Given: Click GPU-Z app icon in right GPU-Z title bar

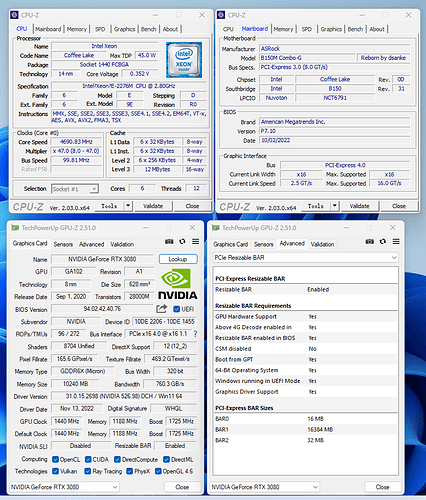Looking at the screenshot, I should tap(216, 228).
